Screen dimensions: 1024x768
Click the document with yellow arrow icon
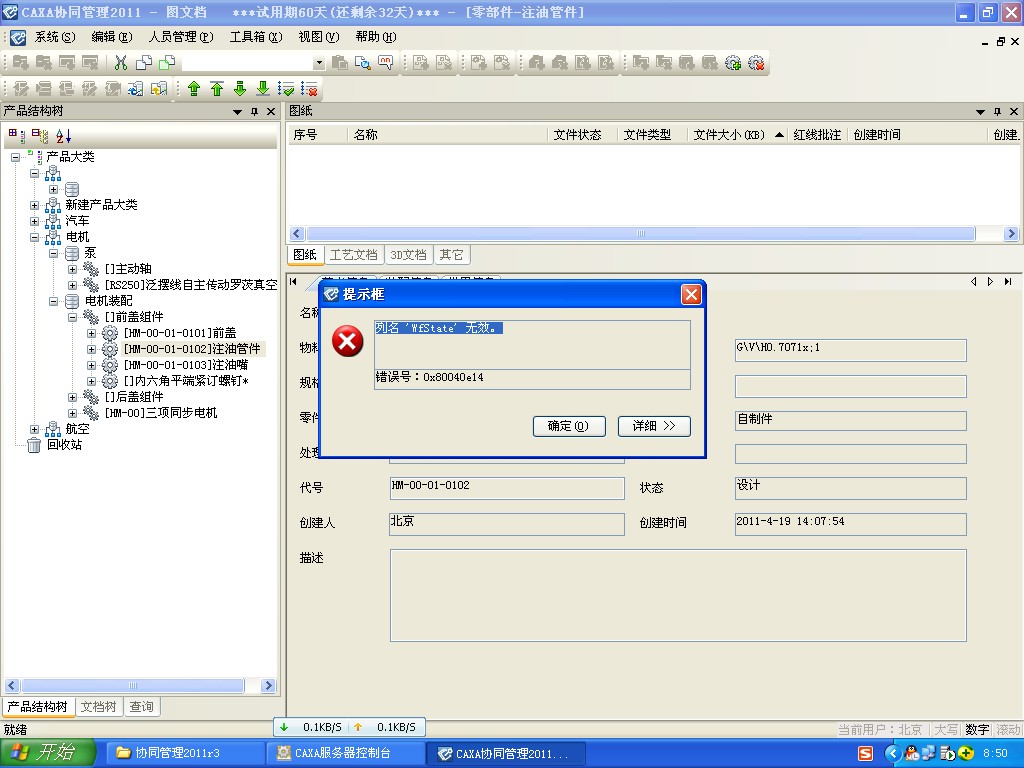click(x=159, y=88)
